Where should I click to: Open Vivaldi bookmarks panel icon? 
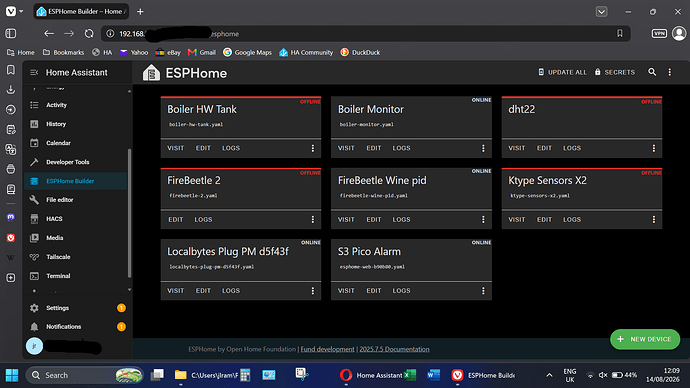11,70
